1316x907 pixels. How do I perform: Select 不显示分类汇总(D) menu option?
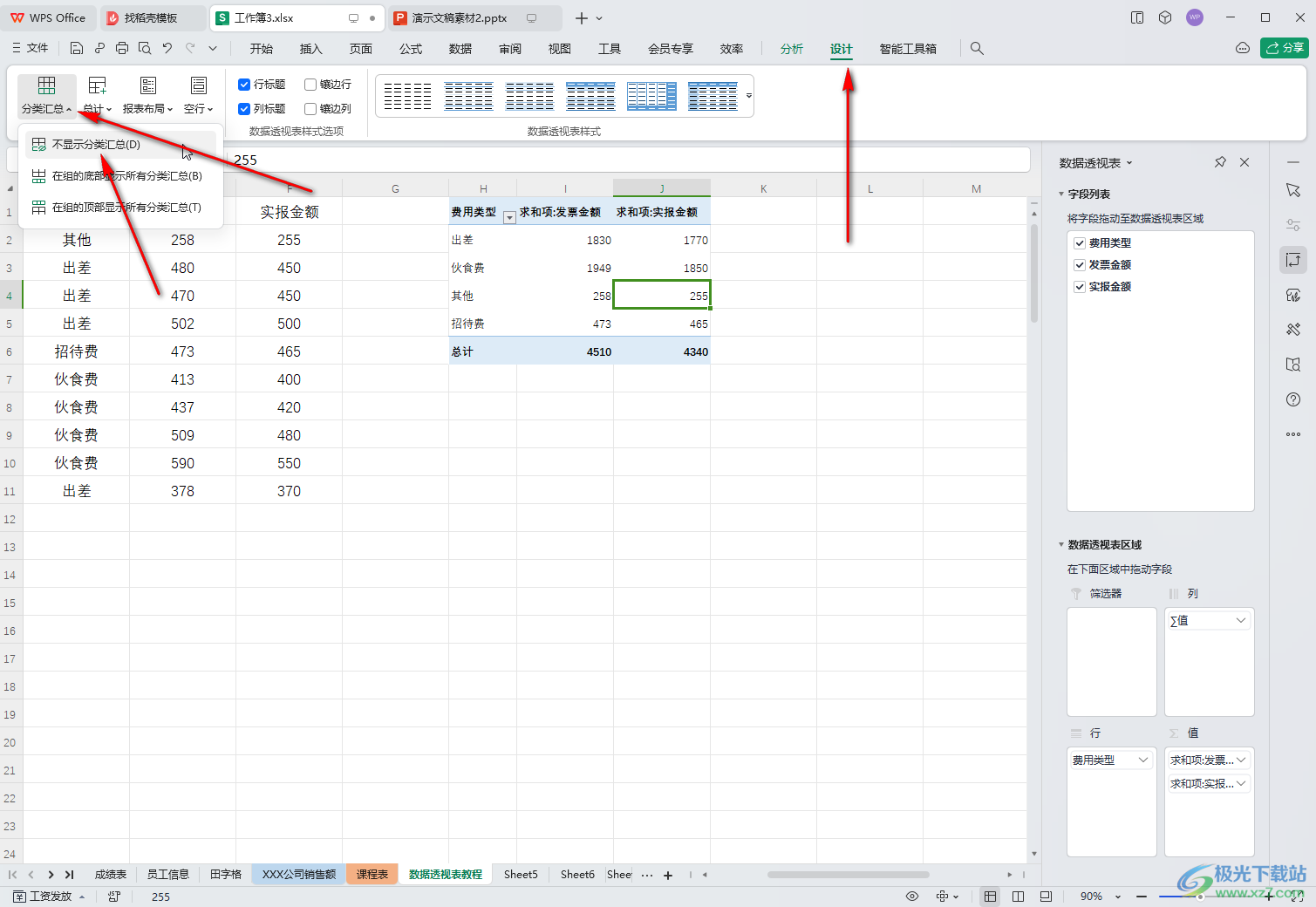(x=120, y=145)
